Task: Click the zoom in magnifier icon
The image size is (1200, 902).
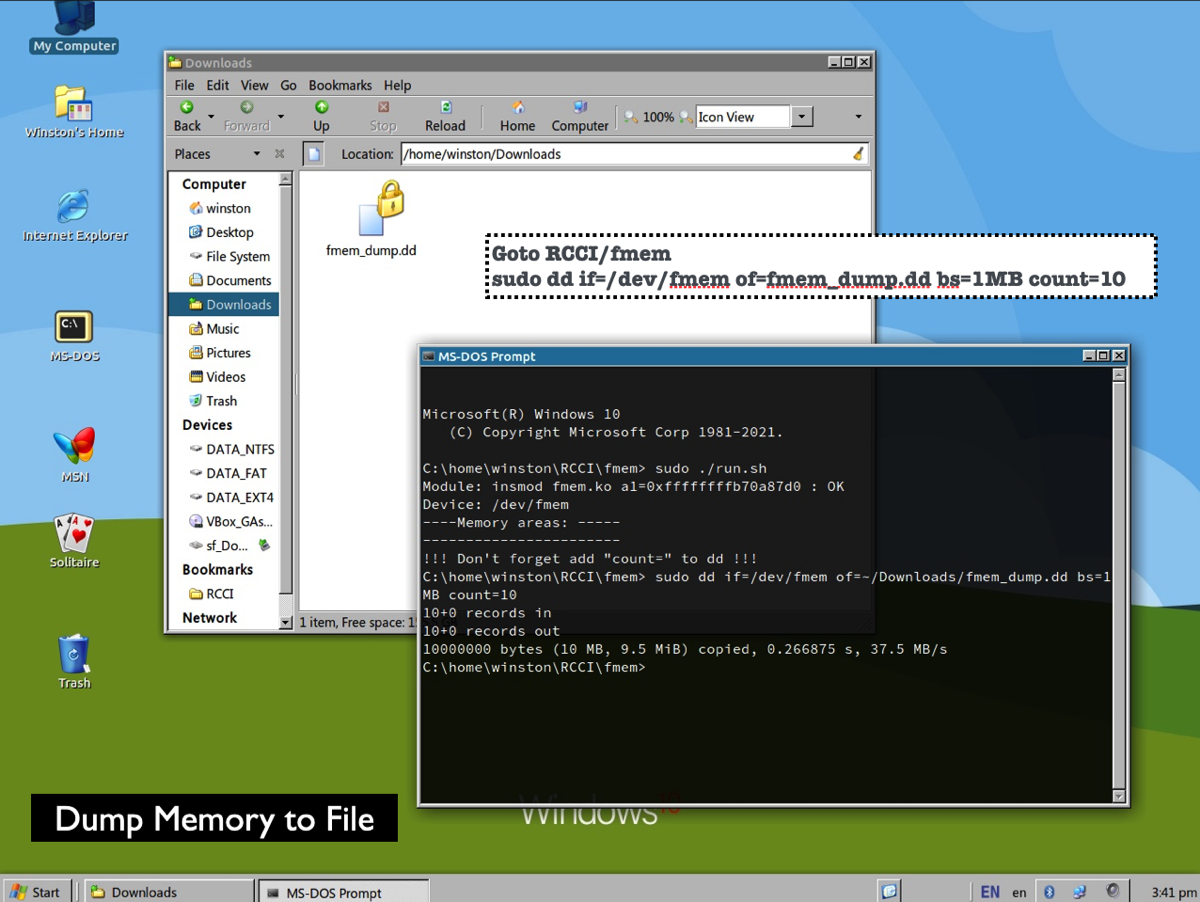Action: 686,117
